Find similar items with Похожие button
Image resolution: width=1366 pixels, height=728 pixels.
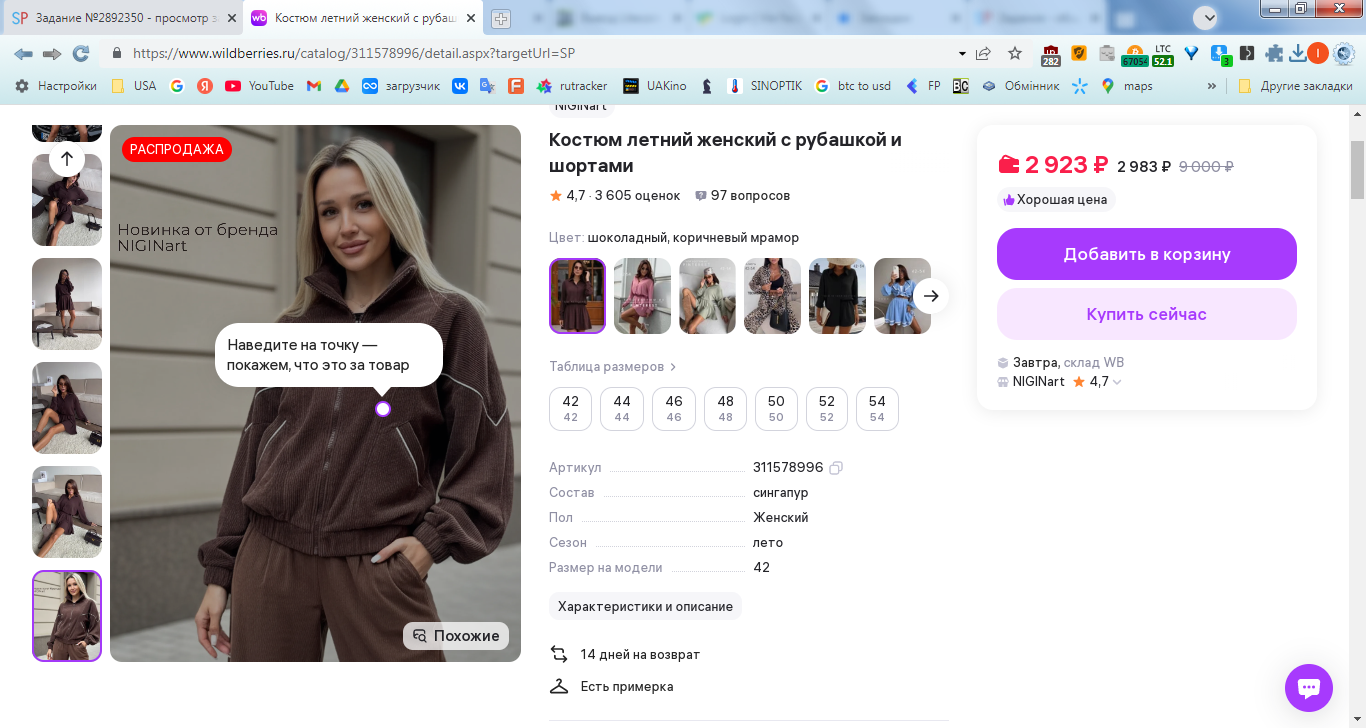456,636
